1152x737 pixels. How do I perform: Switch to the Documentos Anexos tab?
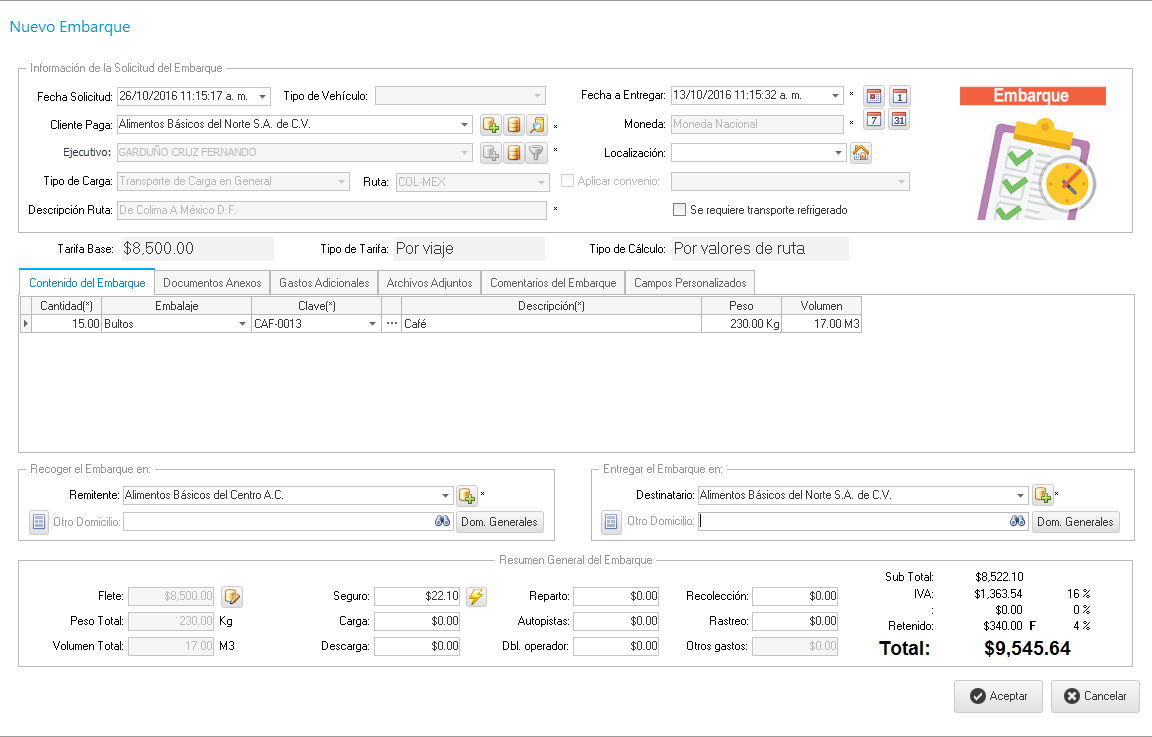212,283
